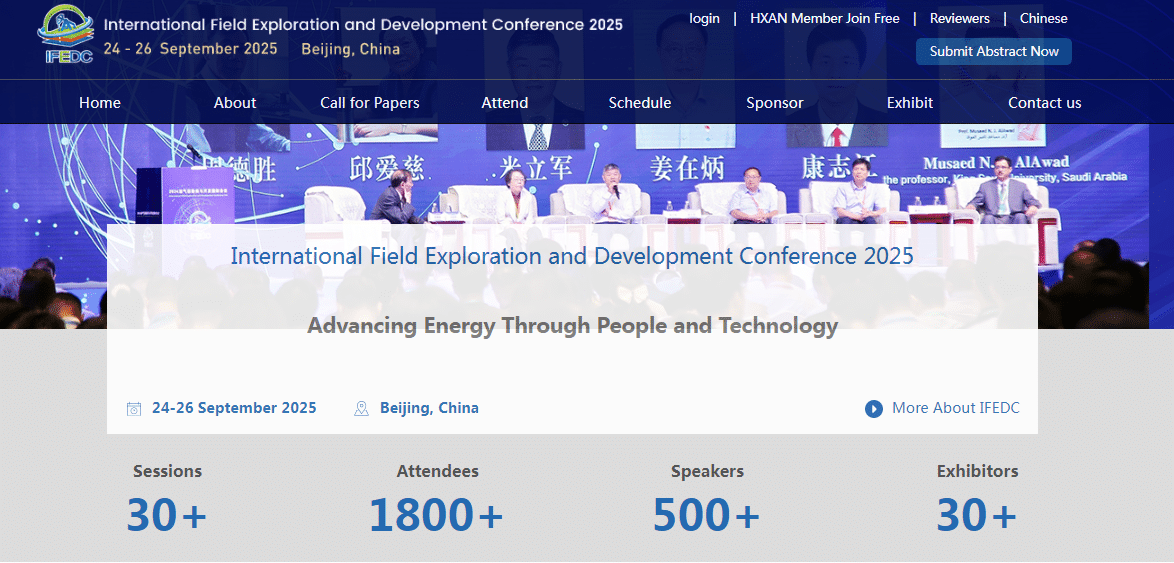Image resolution: width=1174 pixels, height=563 pixels.
Task: Click the header date 24 - 26 September 2025
Action: [191, 49]
